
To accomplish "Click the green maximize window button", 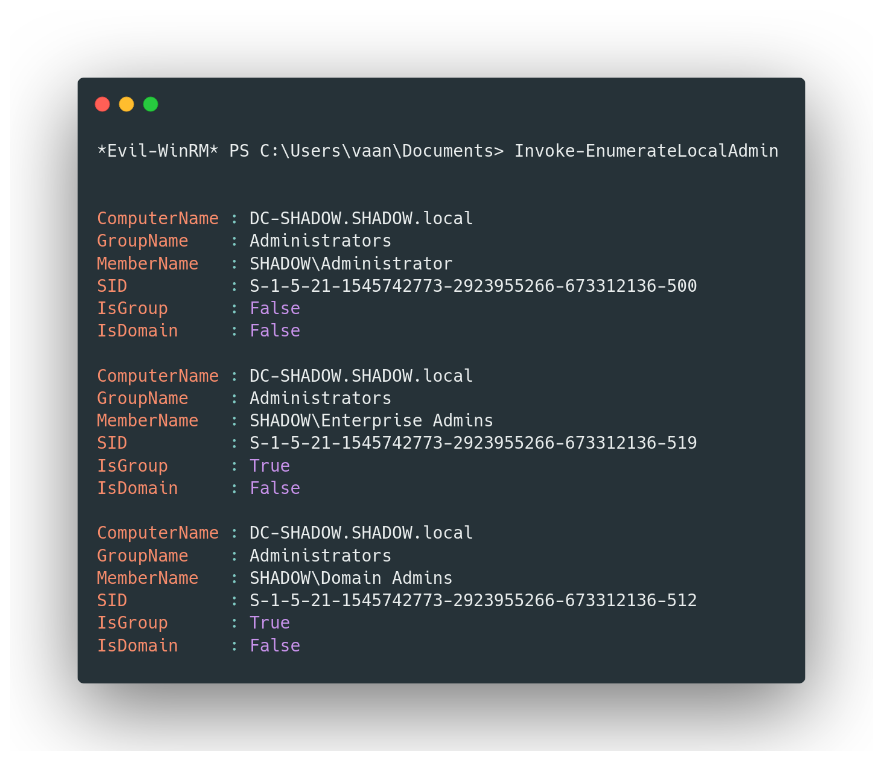I will [x=151, y=104].
